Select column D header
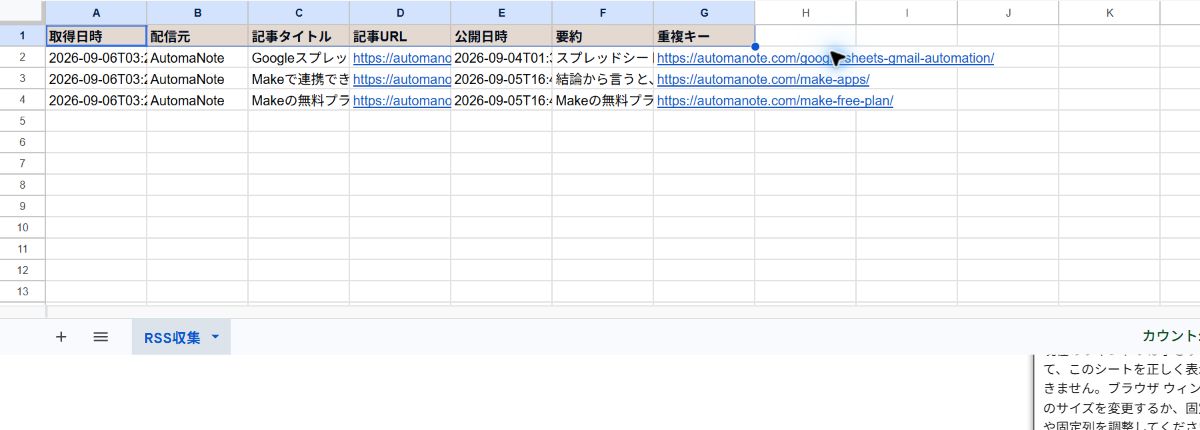The image size is (1200, 430). click(x=400, y=12)
